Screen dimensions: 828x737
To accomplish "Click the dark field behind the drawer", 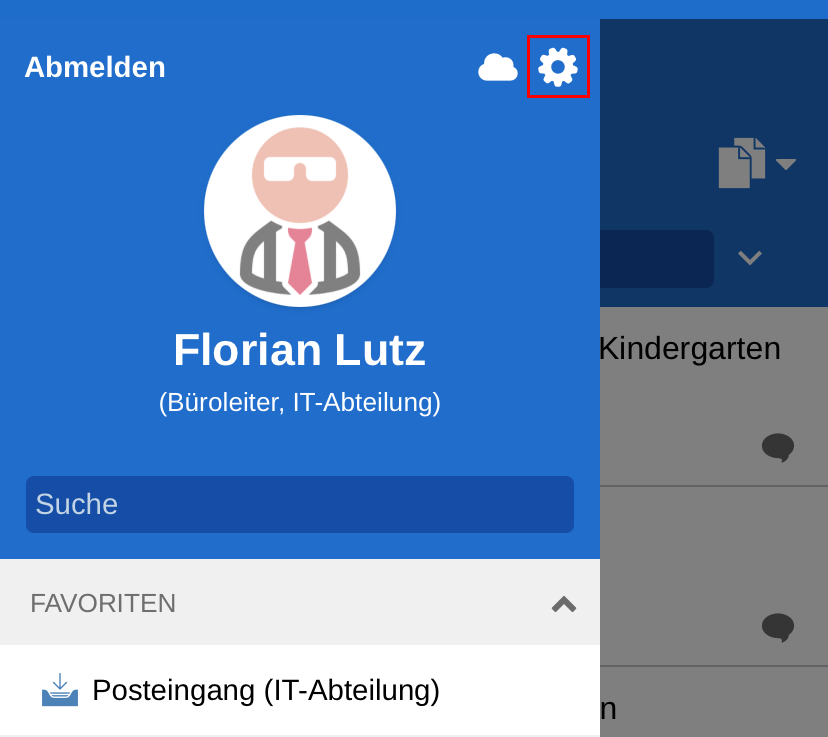I will click(x=657, y=259).
